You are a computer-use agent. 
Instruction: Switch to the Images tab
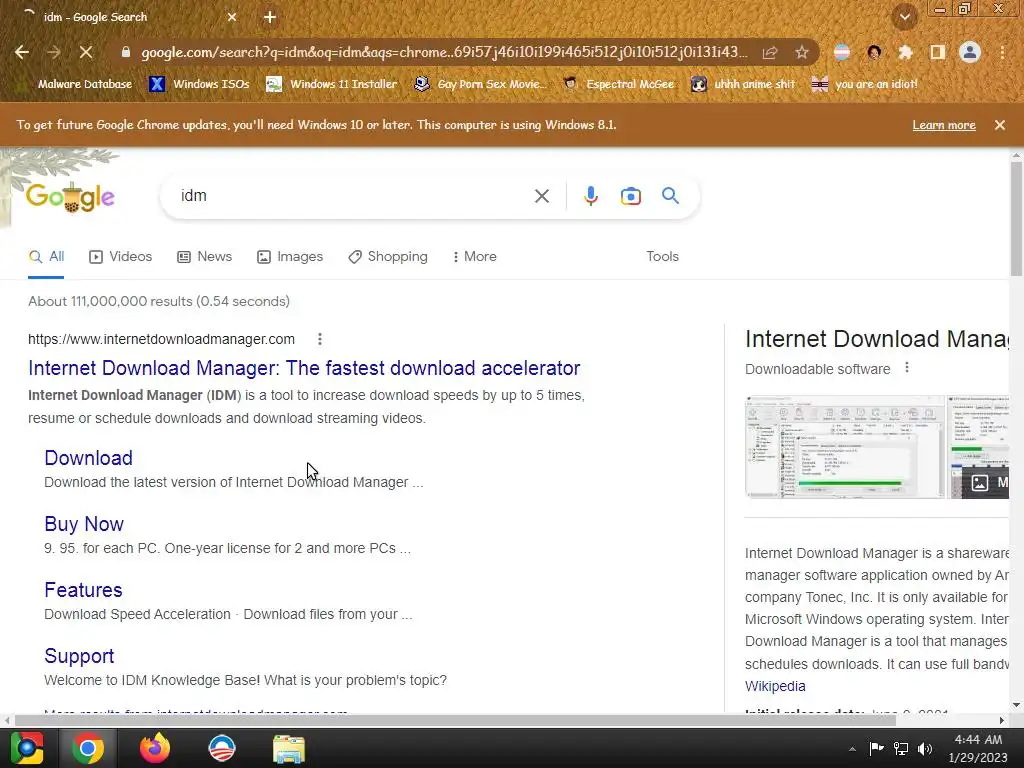[290, 257]
